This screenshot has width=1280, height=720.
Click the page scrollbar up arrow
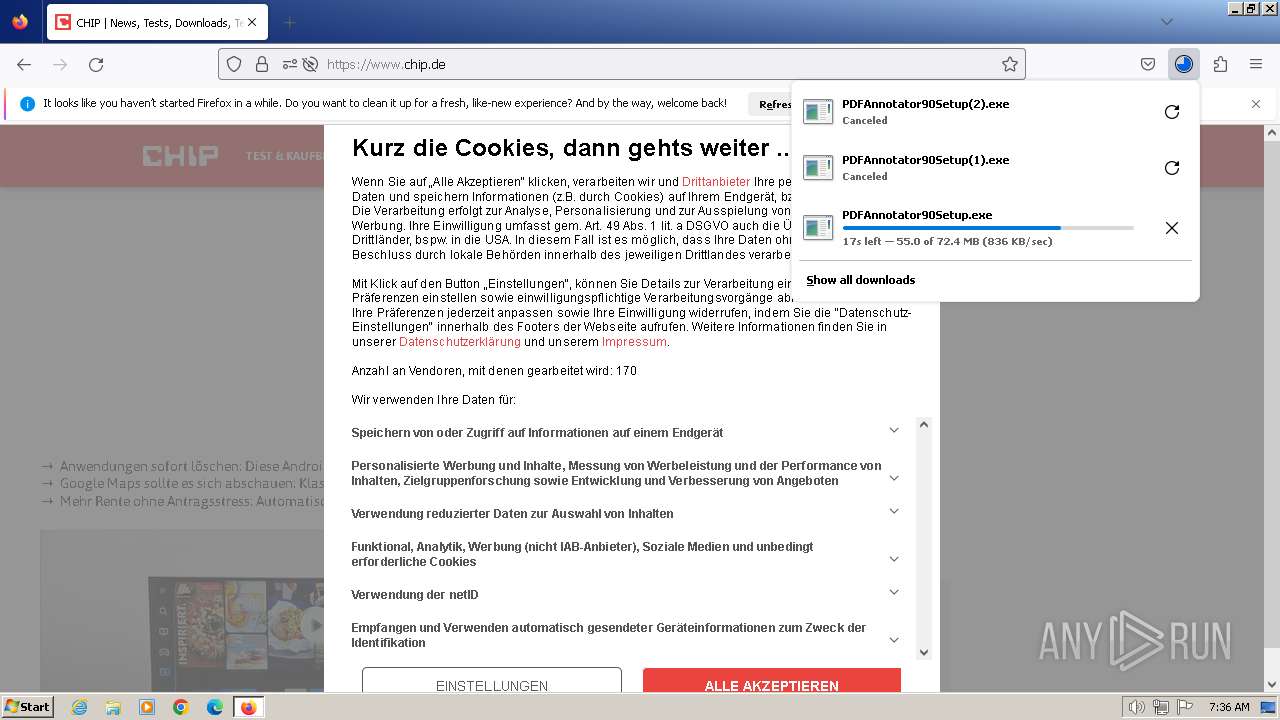point(1272,132)
